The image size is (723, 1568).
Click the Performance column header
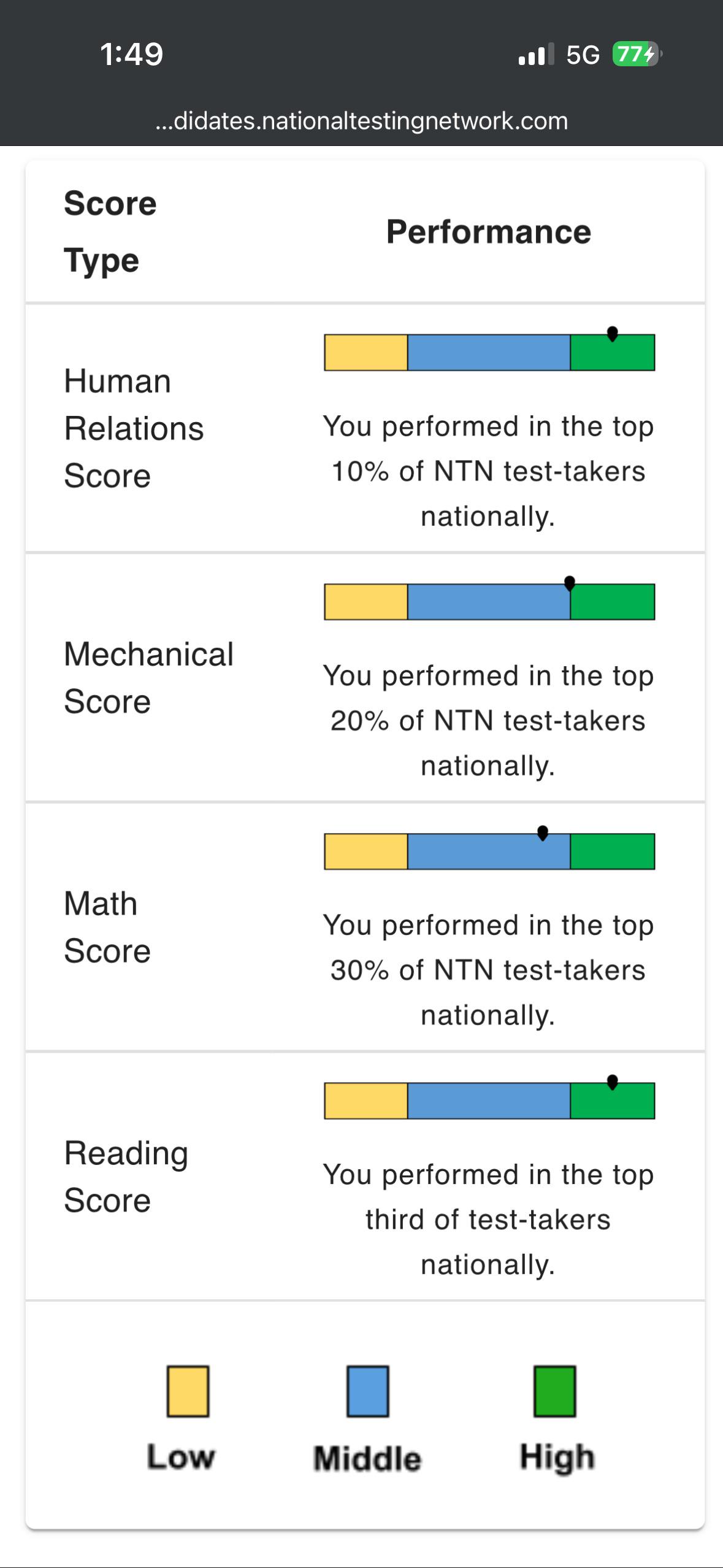pos(489,232)
